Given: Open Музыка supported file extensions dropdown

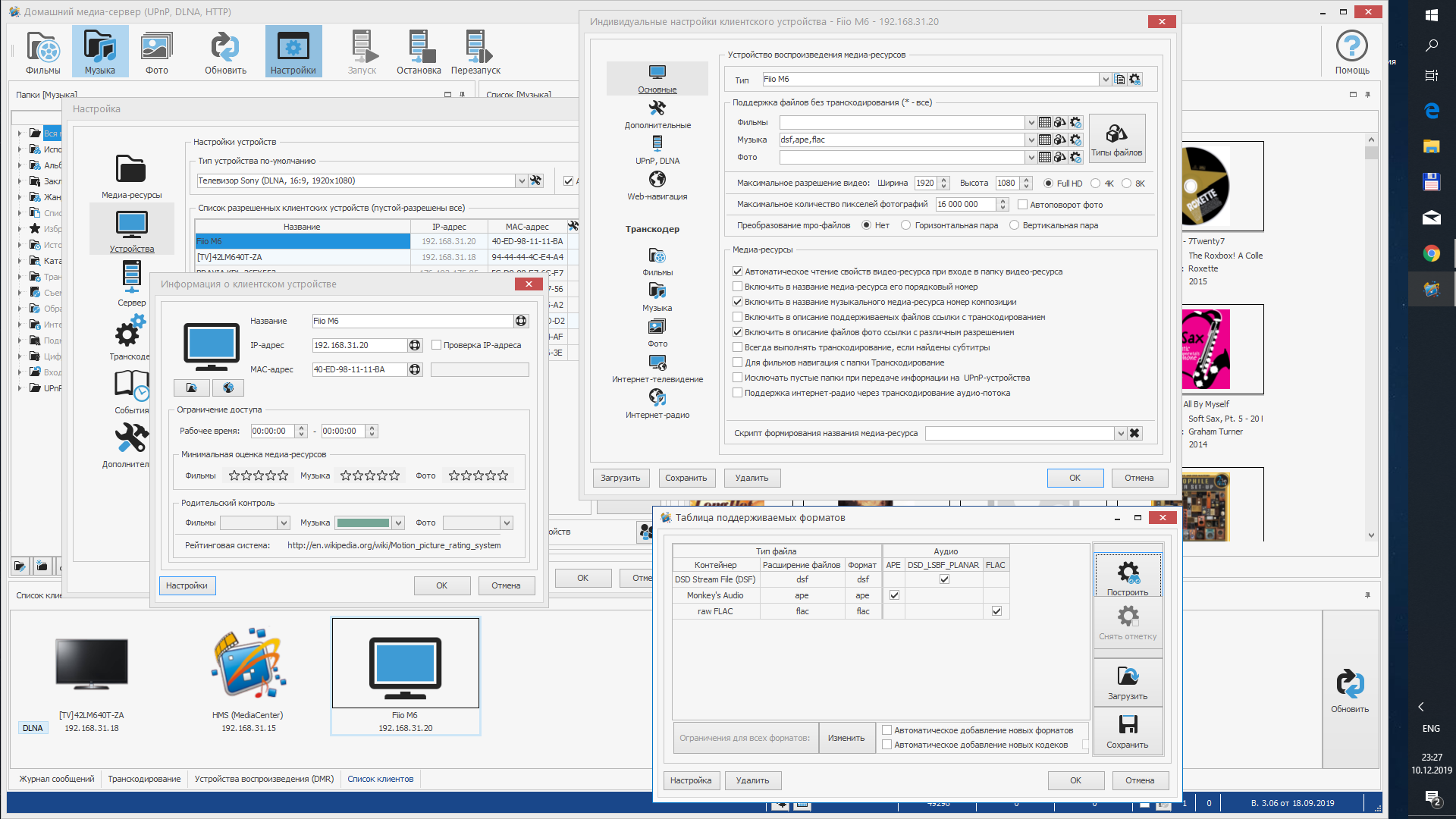Looking at the screenshot, I should tap(1031, 140).
